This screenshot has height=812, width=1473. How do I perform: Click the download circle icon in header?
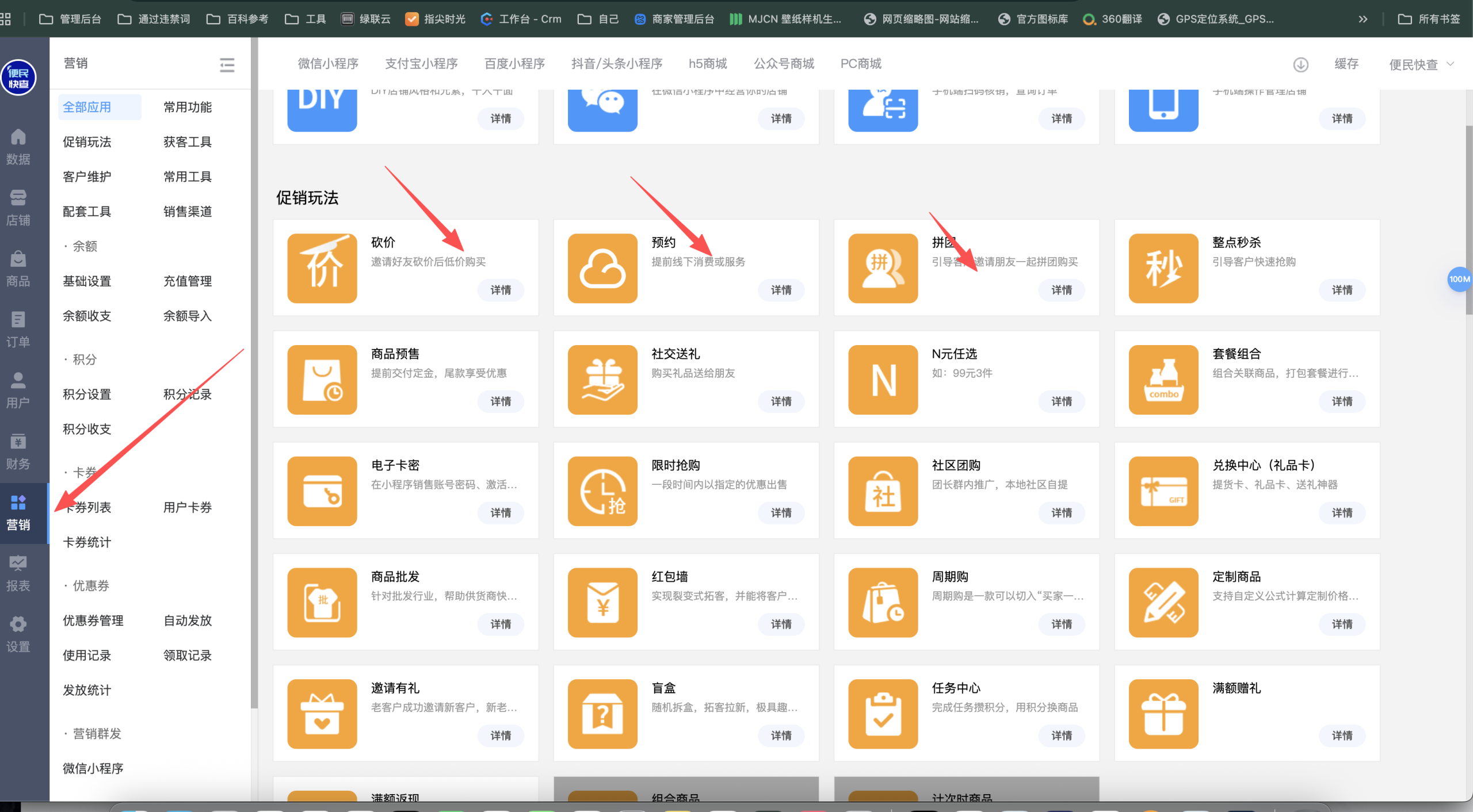pos(1300,64)
